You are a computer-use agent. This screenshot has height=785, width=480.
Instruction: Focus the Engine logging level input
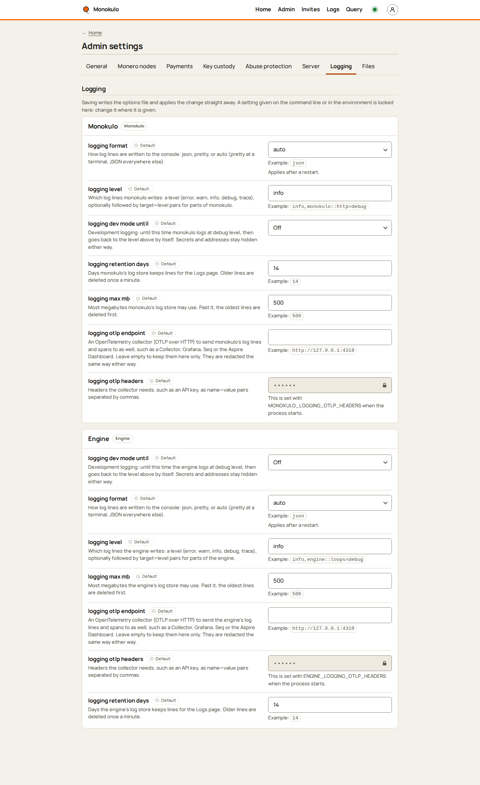pyautogui.click(x=330, y=546)
